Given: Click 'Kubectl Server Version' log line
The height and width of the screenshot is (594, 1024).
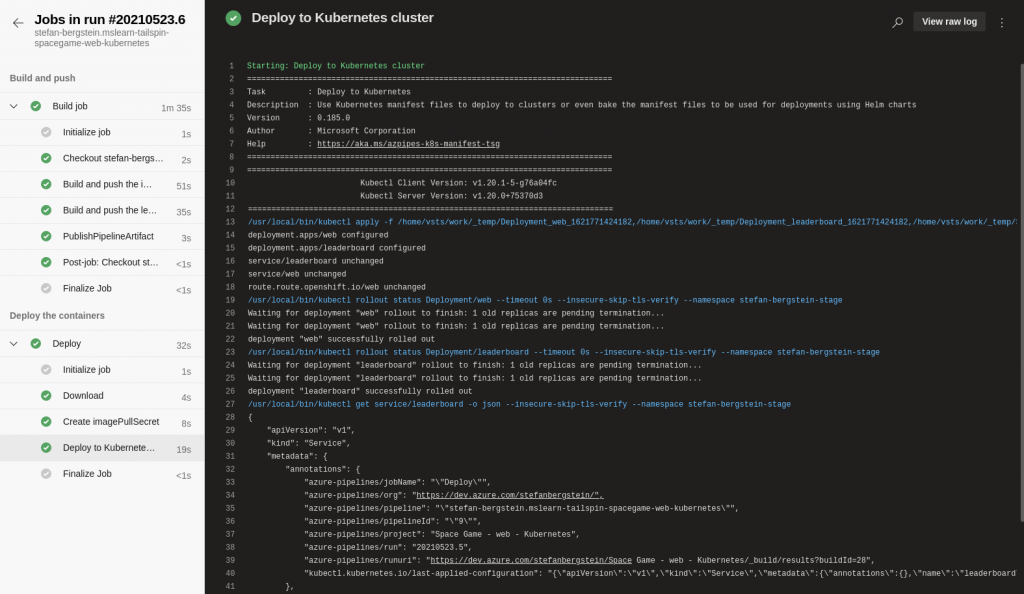Looking at the screenshot, I should point(451,196).
